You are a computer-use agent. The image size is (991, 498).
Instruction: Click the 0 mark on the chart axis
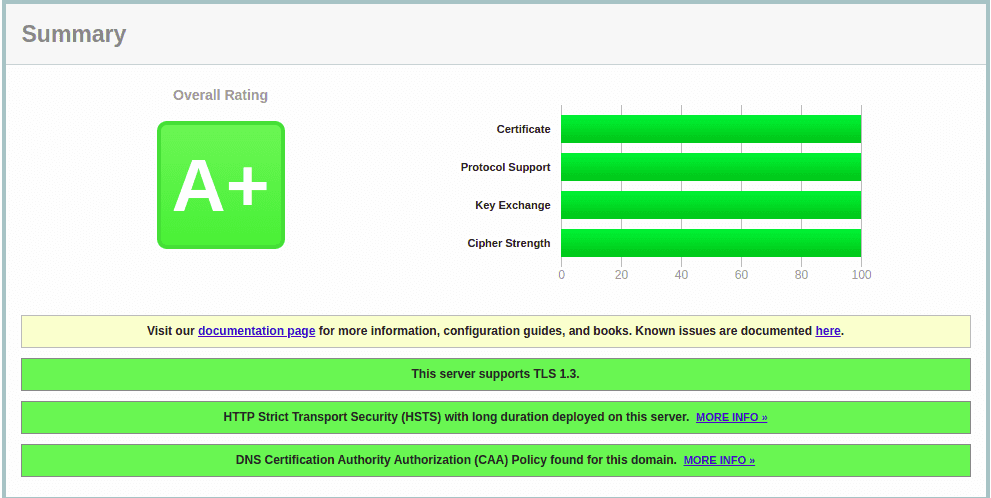tap(561, 275)
